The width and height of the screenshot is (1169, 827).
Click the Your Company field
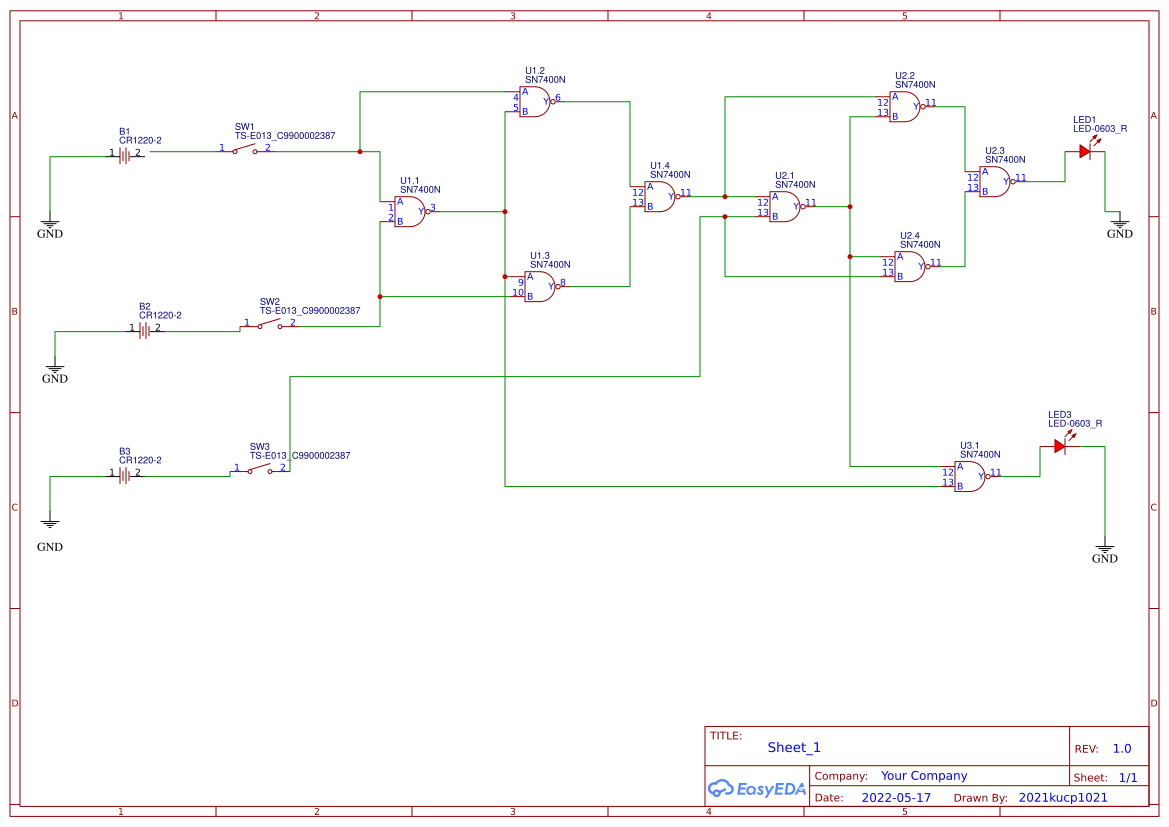(924, 776)
